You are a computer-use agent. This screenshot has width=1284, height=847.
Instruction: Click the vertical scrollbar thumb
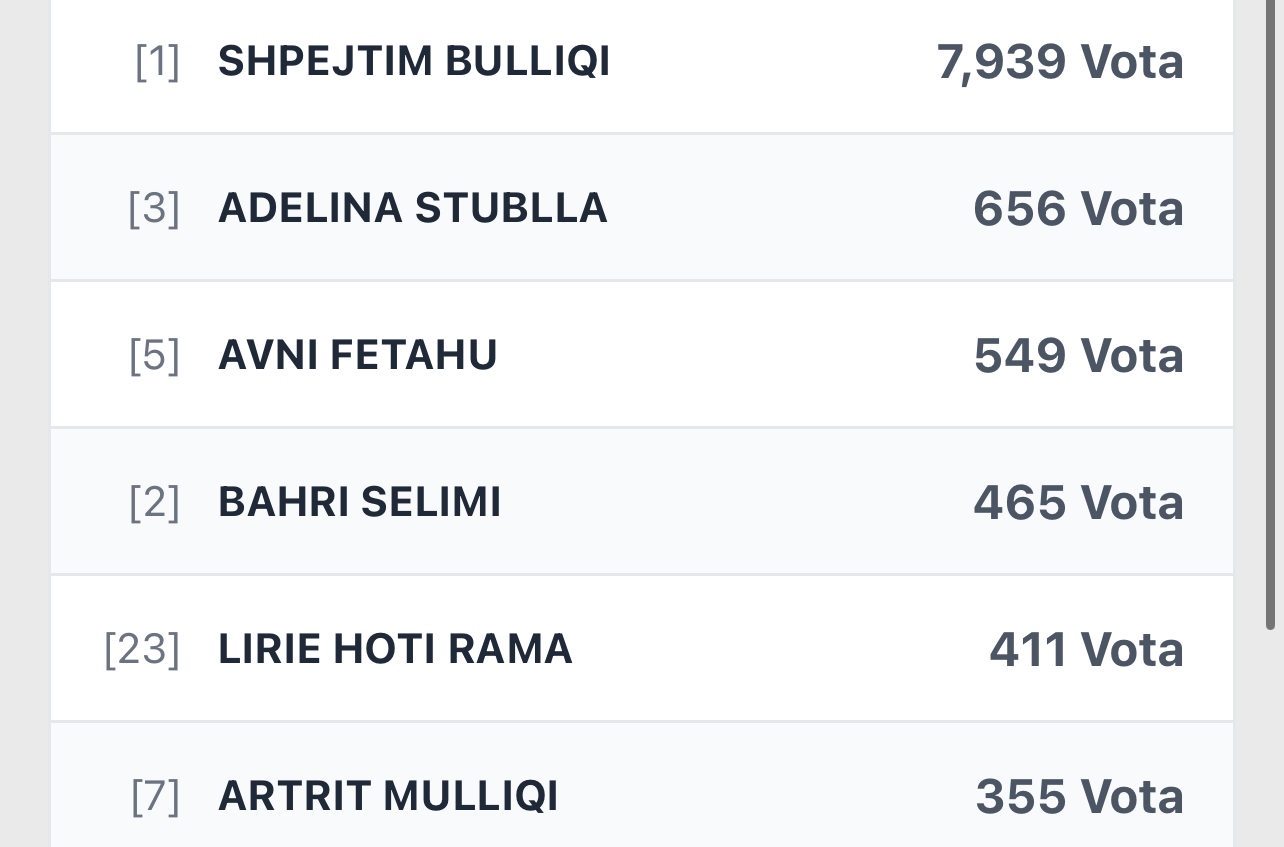(1270, 300)
